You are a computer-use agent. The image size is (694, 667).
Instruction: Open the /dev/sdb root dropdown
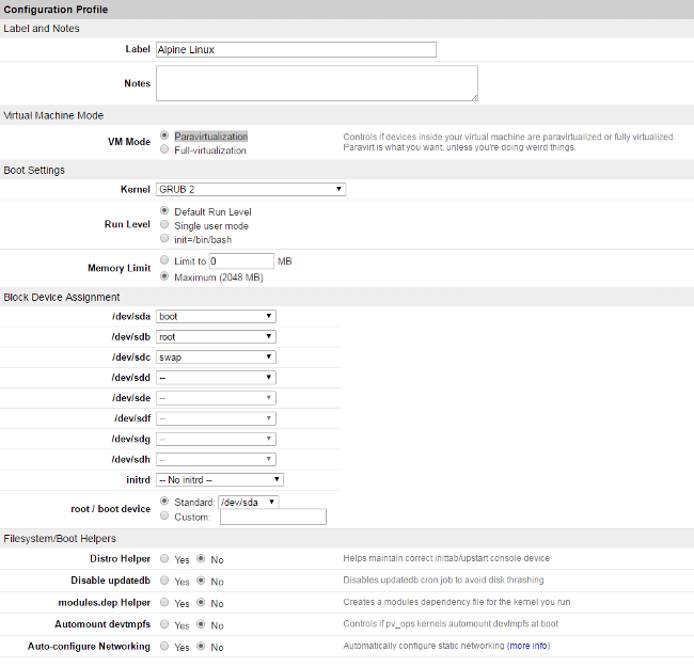[216, 337]
